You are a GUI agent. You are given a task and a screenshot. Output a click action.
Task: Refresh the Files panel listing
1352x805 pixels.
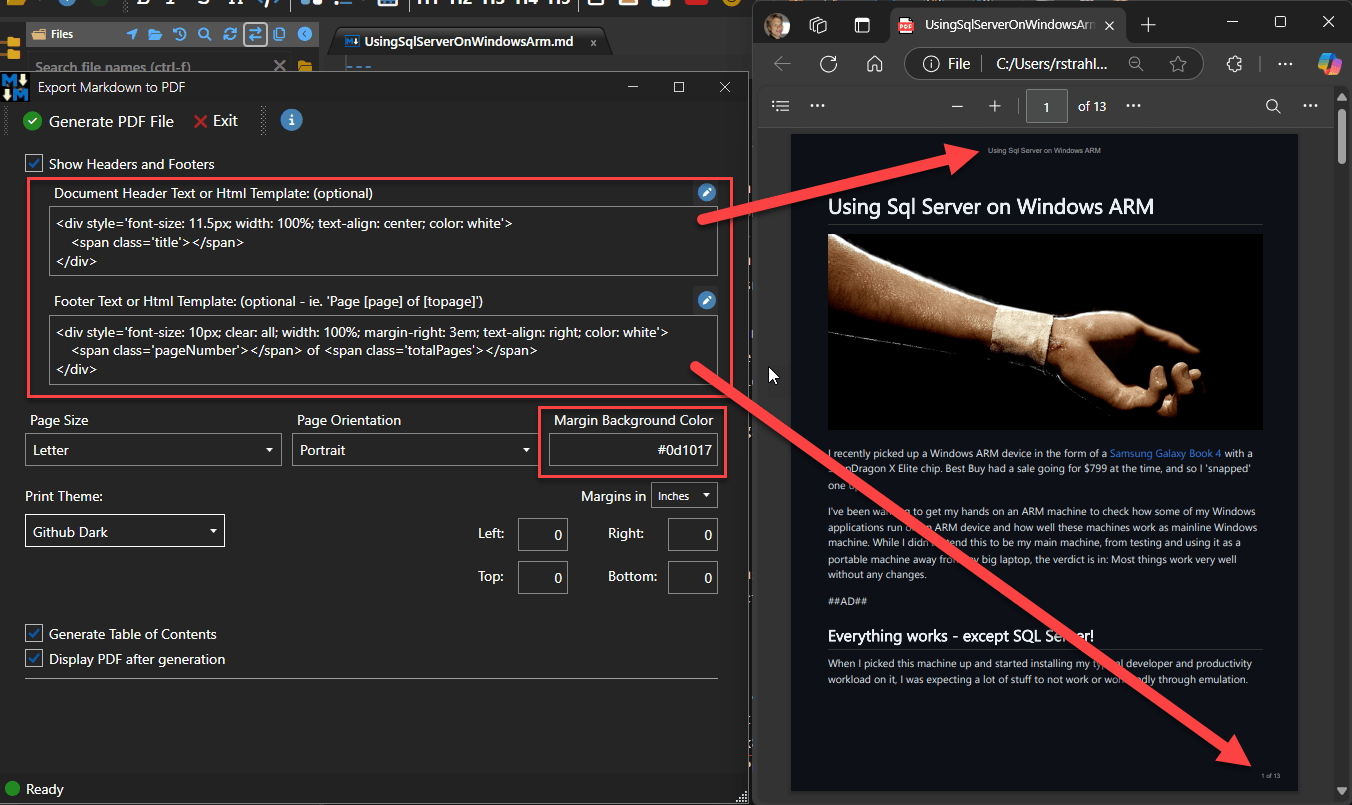230,34
